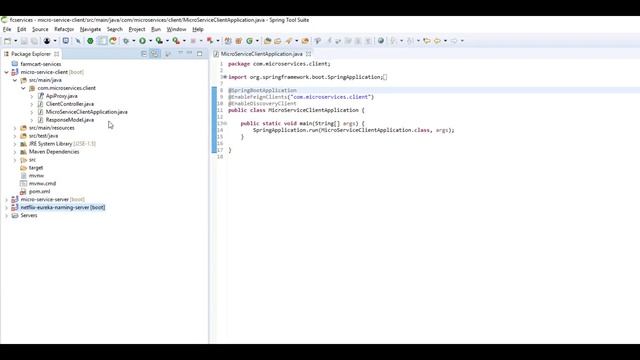Click the green Run play icon
640x360 pixels.
(142, 41)
